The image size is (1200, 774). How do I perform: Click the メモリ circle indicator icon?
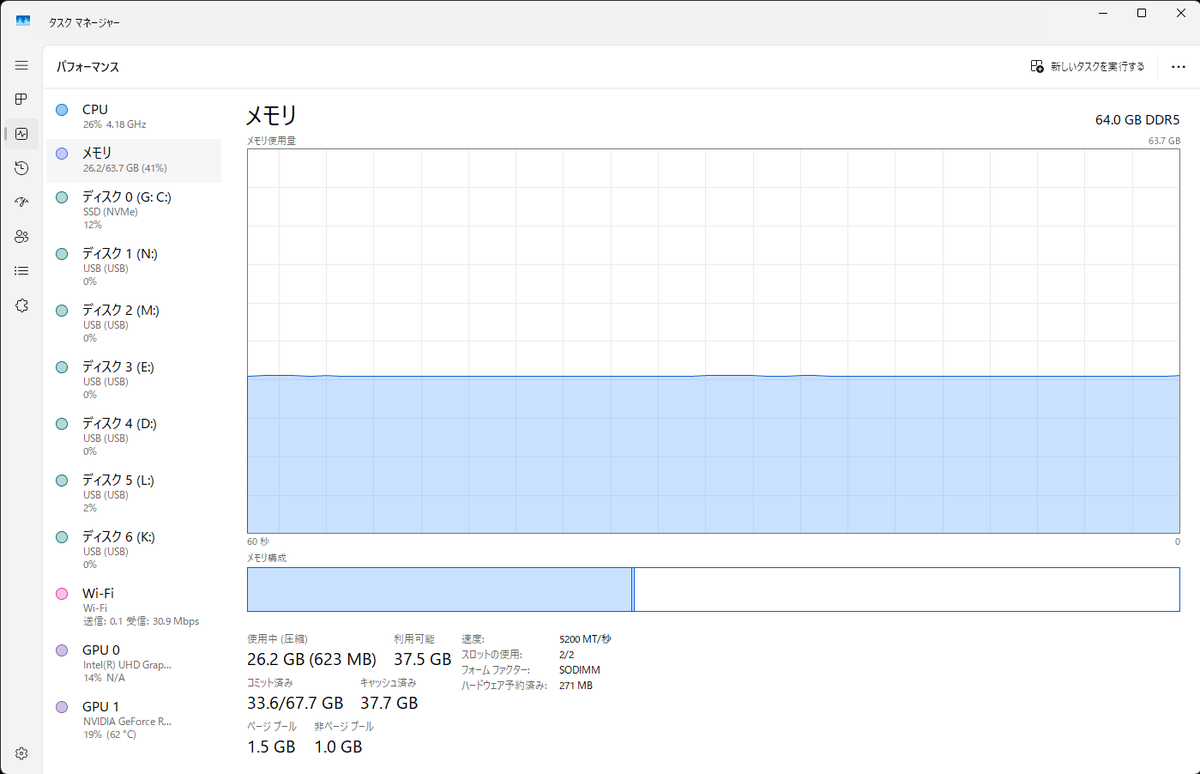coord(62,154)
